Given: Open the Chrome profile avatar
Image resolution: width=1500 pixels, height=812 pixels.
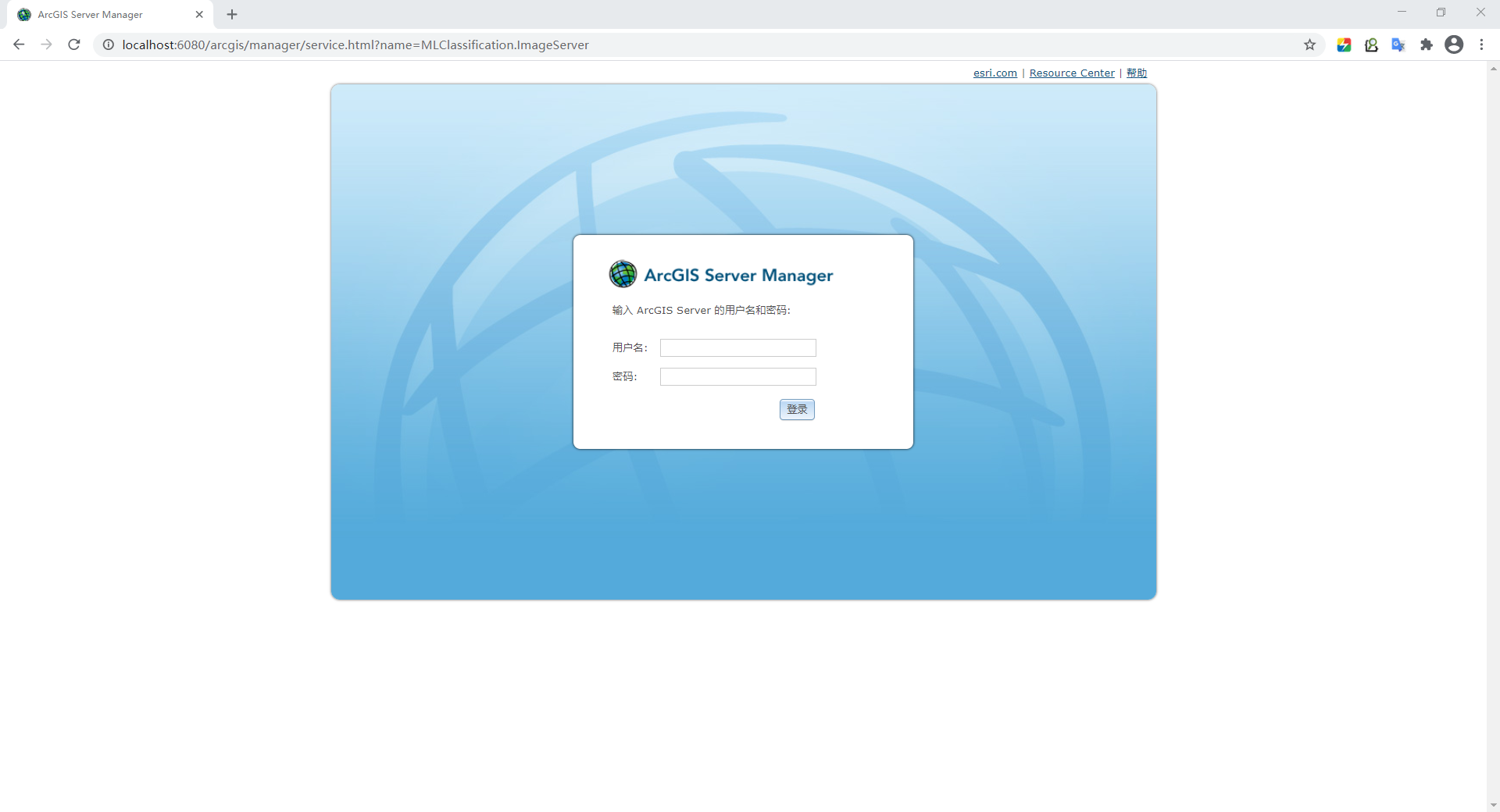Looking at the screenshot, I should tap(1454, 45).
